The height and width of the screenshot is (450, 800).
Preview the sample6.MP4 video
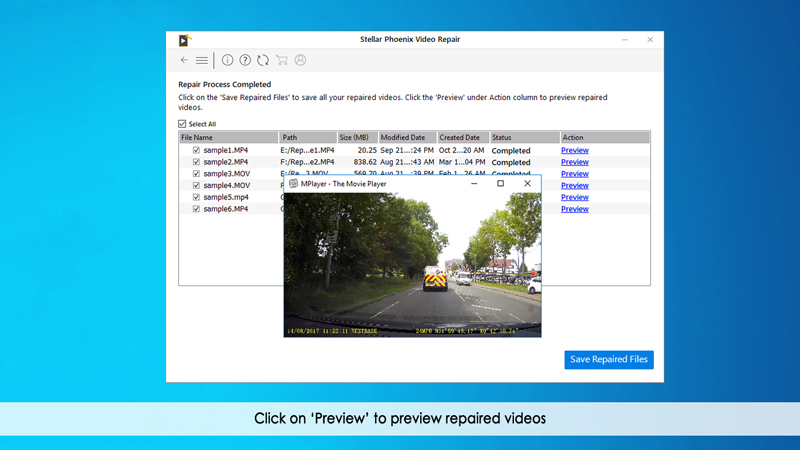click(575, 209)
